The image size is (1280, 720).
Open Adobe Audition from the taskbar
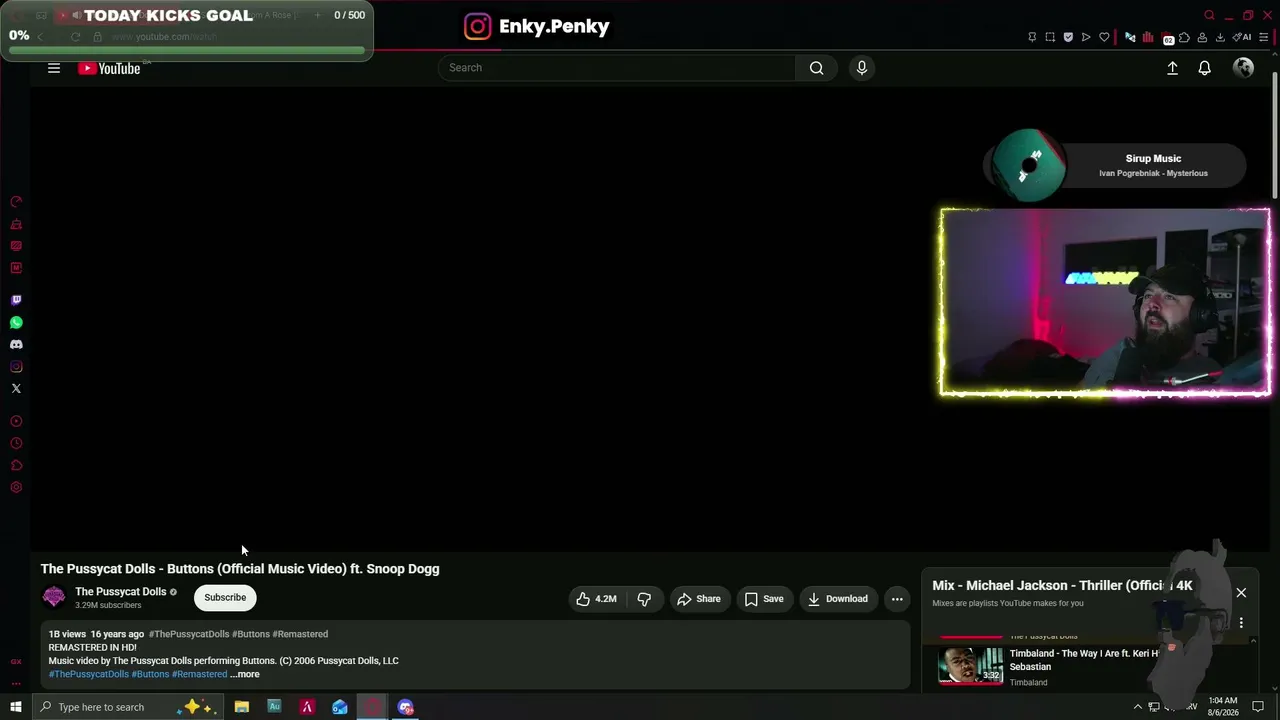click(274, 707)
